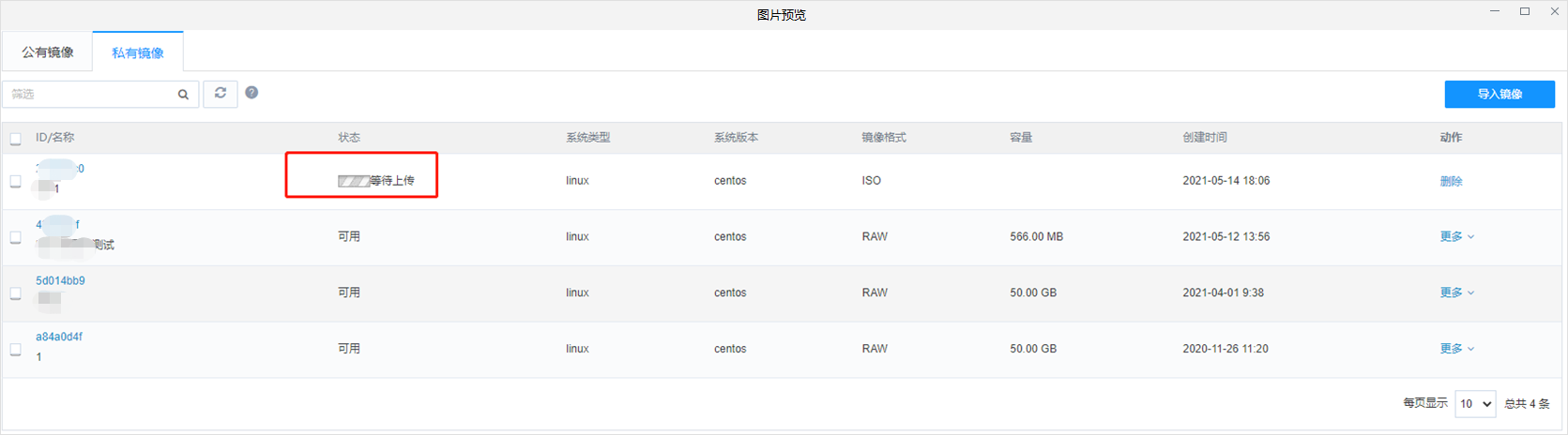
Task: Expand 更多 menu for image 5d014bb9
Action: pyautogui.click(x=1457, y=292)
